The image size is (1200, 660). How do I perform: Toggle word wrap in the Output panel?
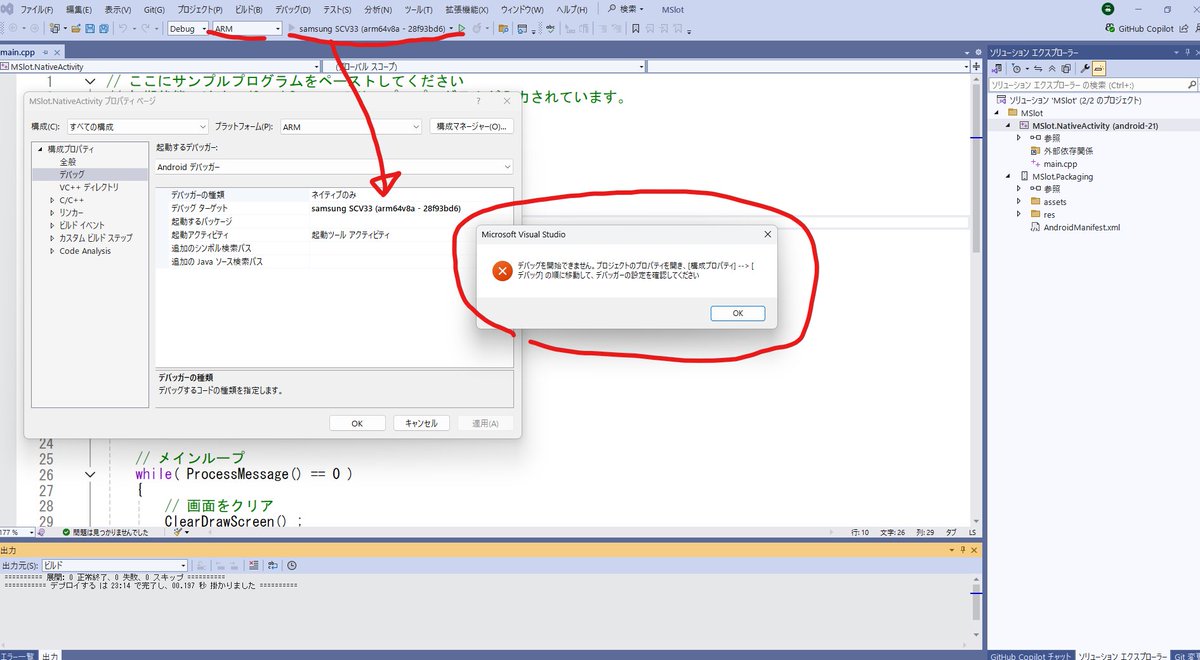(273, 565)
